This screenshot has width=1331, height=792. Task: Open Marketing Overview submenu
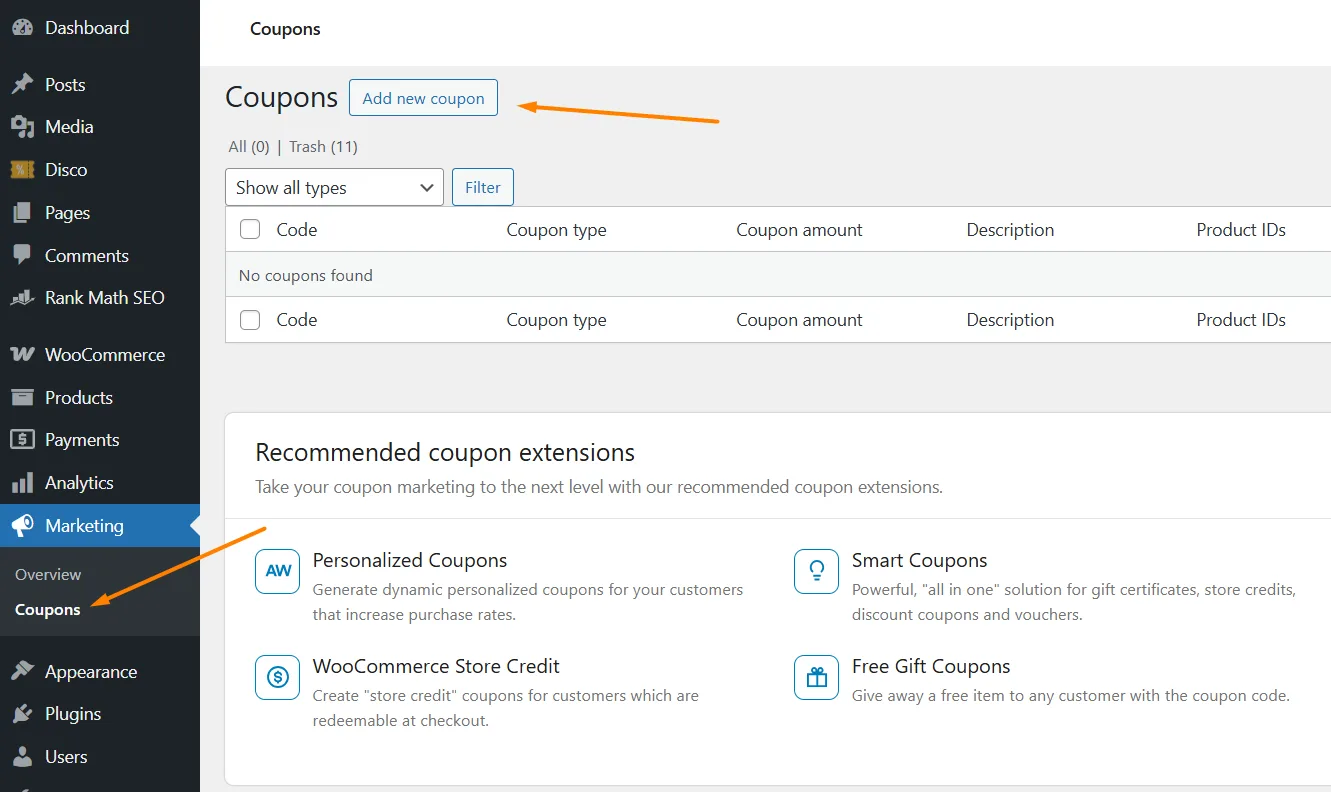click(x=48, y=575)
